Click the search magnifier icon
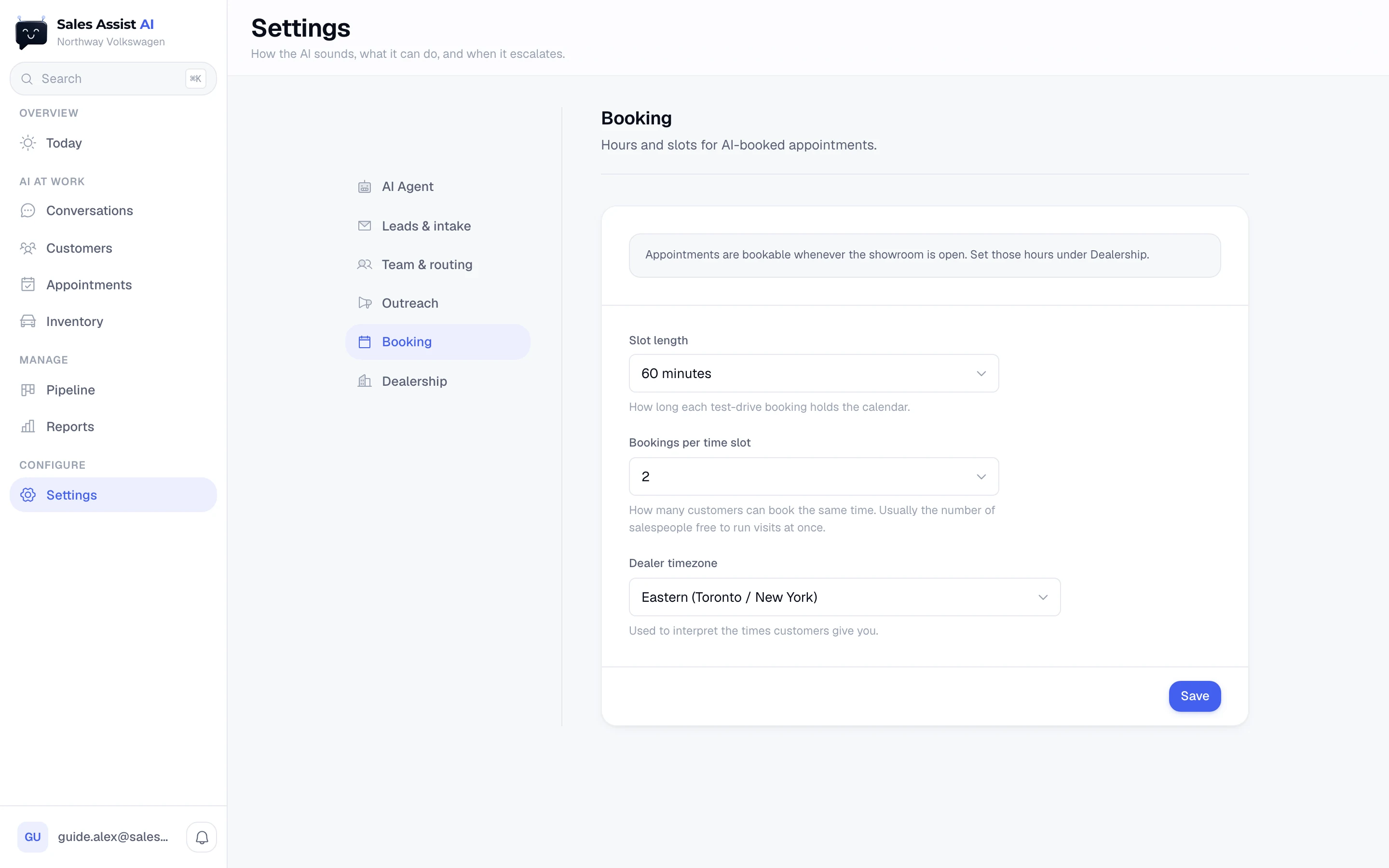 pos(27,79)
